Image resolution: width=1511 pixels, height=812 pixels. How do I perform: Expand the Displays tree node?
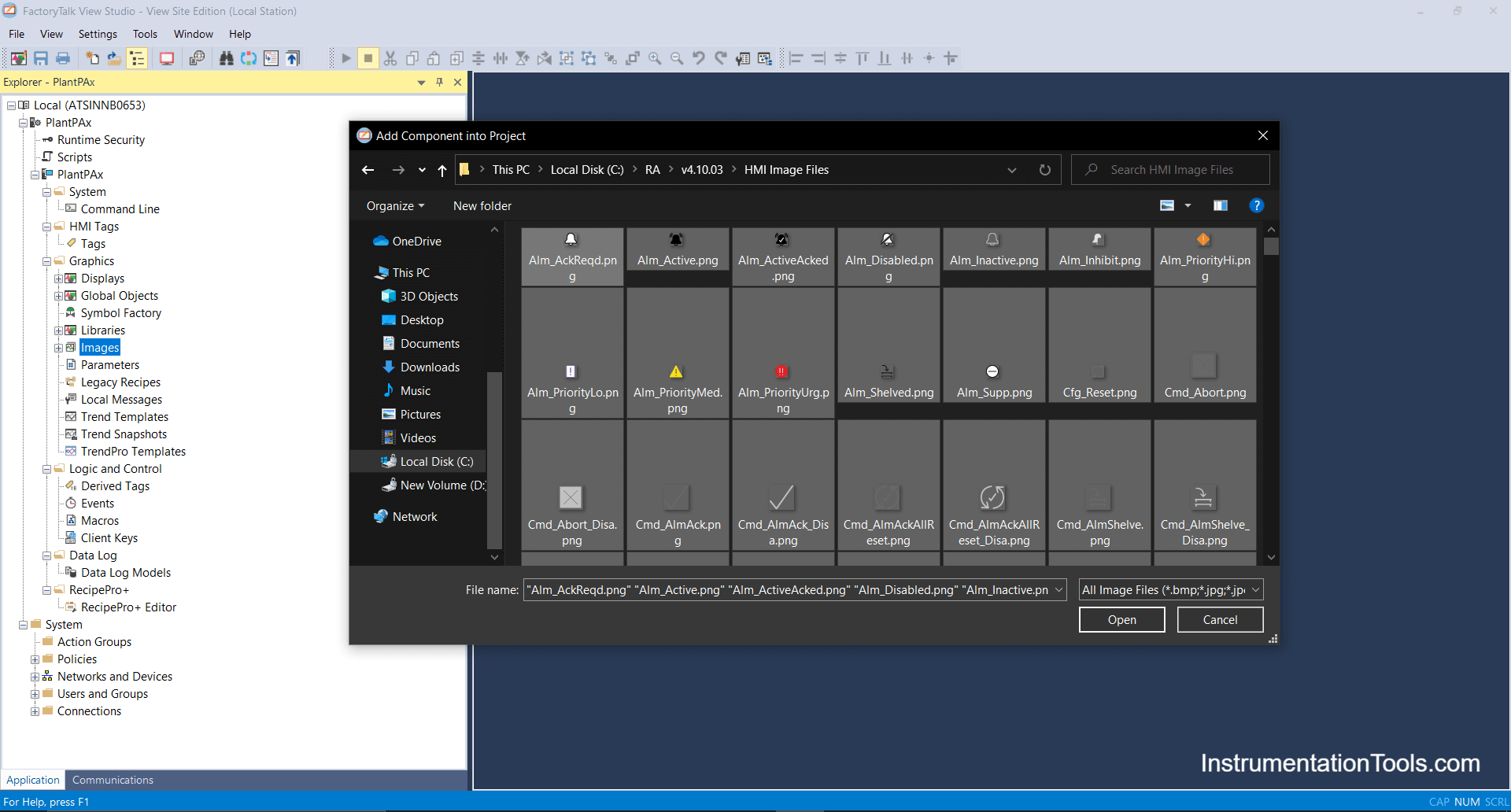pyautogui.click(x=58, y=279)
